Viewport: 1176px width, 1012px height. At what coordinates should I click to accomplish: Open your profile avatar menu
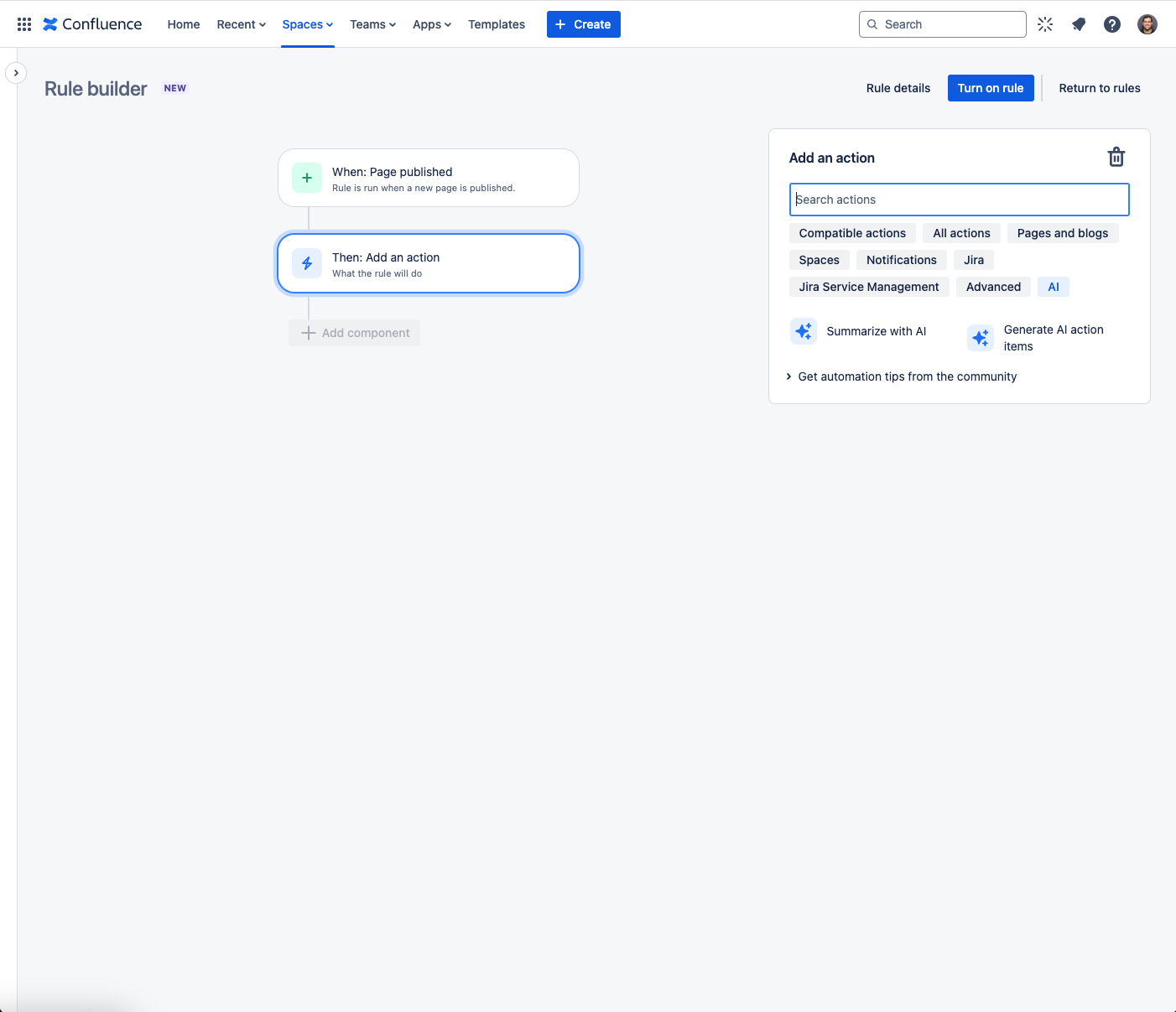tap(1147, 23)
